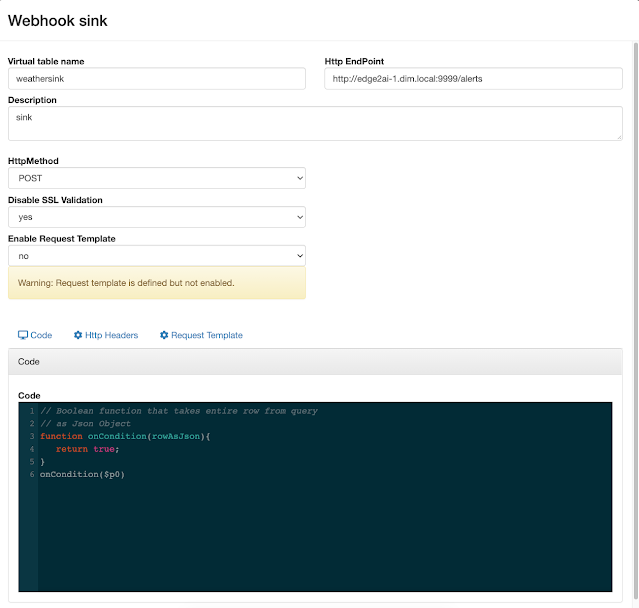Click the Code panel header bar
Viewport: 639px width, 608px height.
point(314,361)
